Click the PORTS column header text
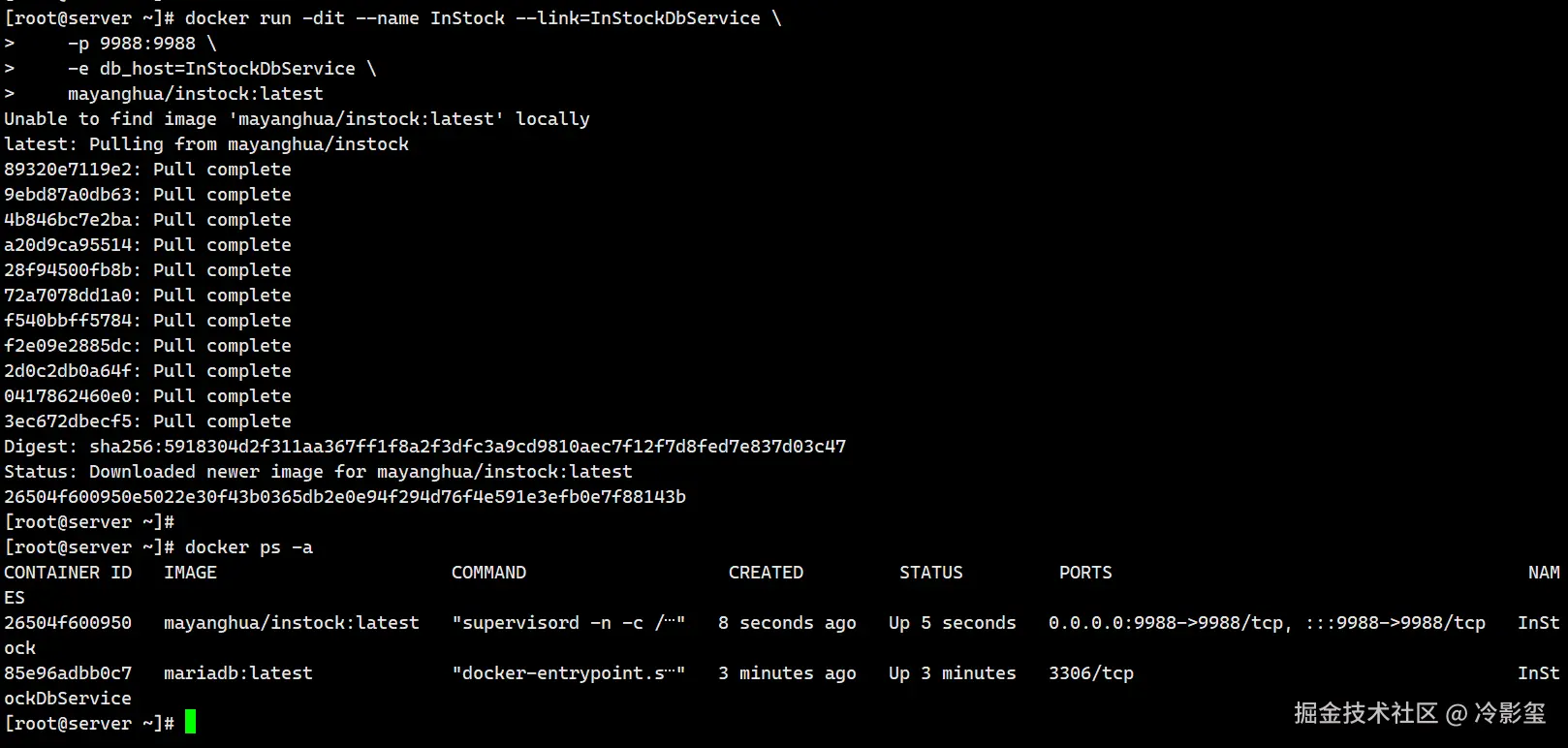Screen dimensions: 1568x748 1085,573
